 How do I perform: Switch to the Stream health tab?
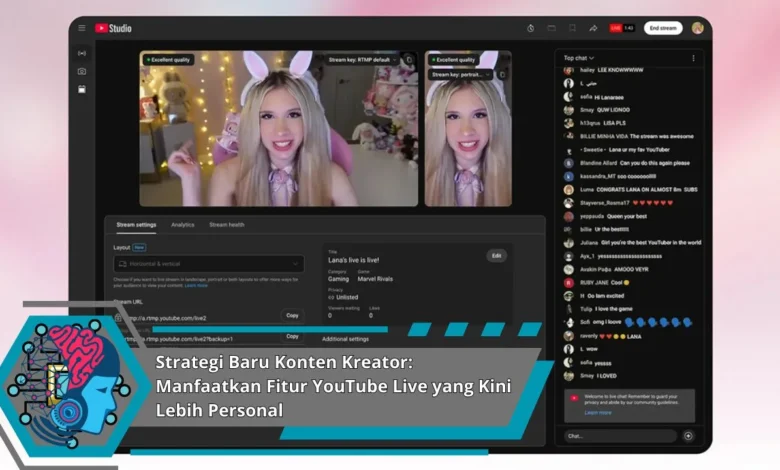click(226, 225)
